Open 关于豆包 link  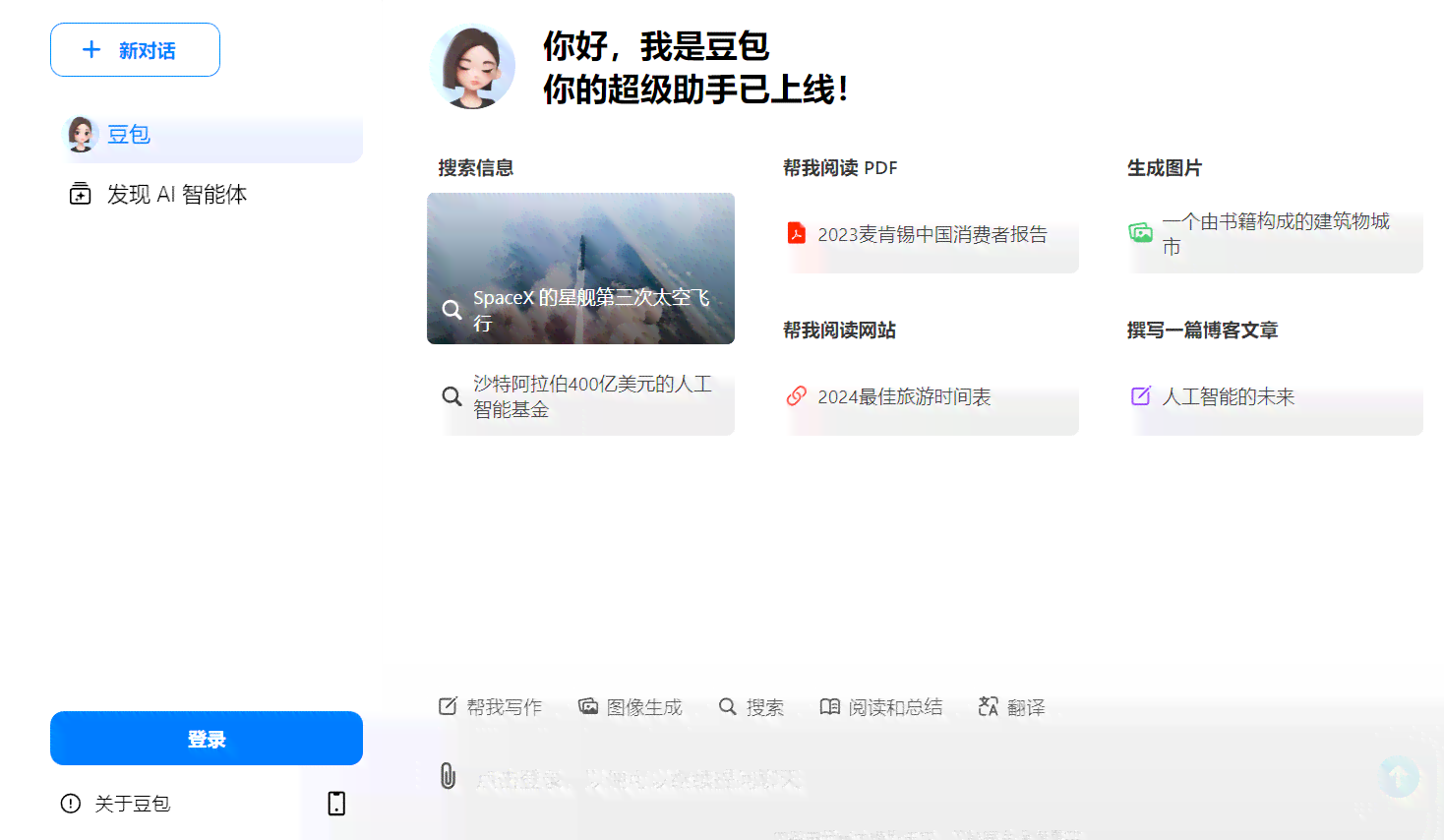pyautogui.click(x=132, y=804)
